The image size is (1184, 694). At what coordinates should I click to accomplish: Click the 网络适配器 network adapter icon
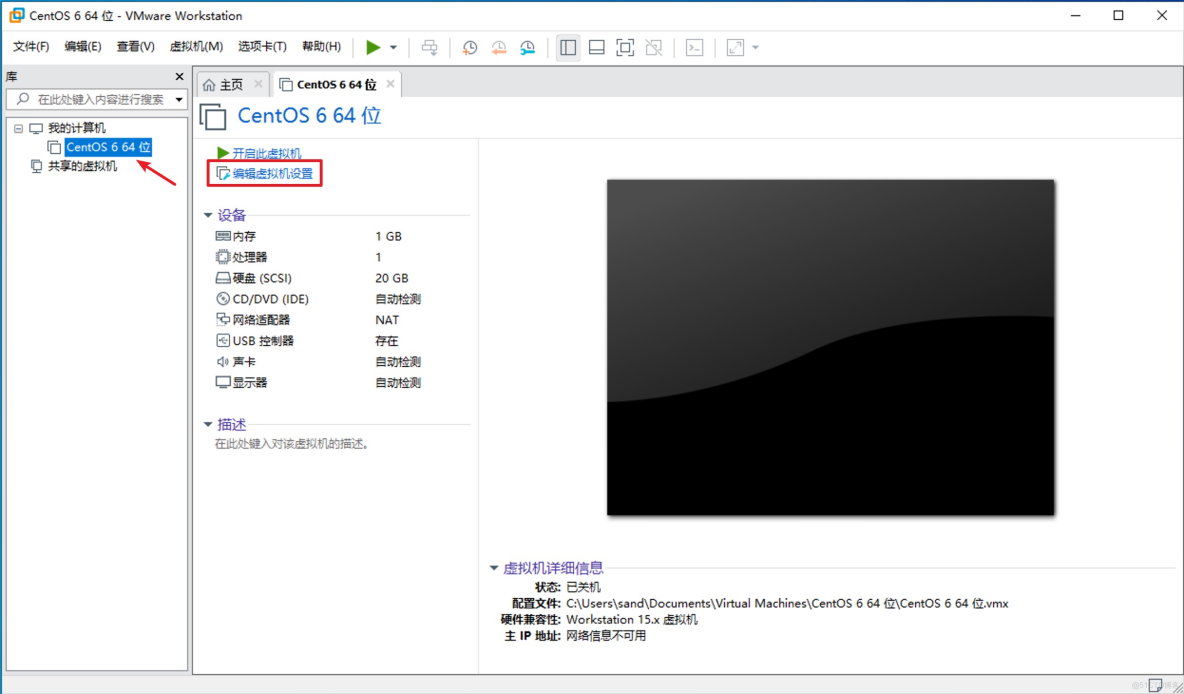(x=223, y=320)
